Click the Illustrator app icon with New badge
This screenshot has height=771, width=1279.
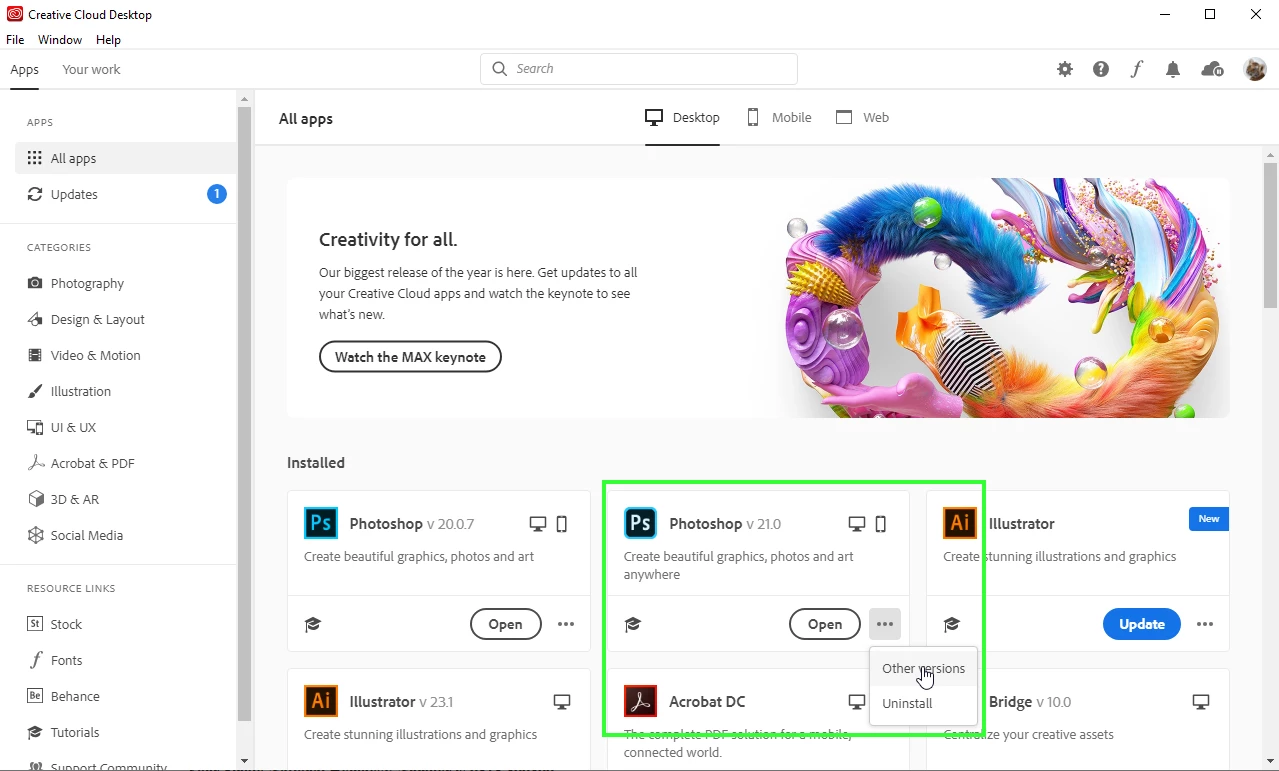[x=960, y=523]
